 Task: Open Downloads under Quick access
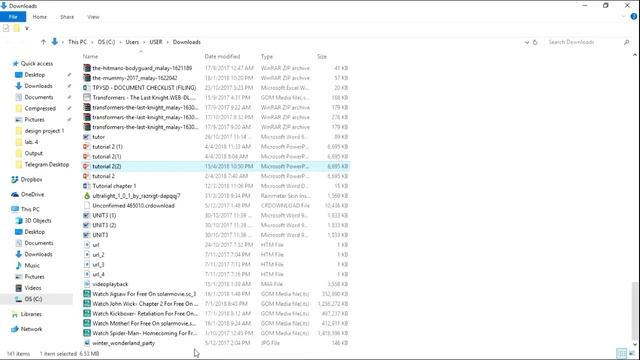tap(38, 86)
